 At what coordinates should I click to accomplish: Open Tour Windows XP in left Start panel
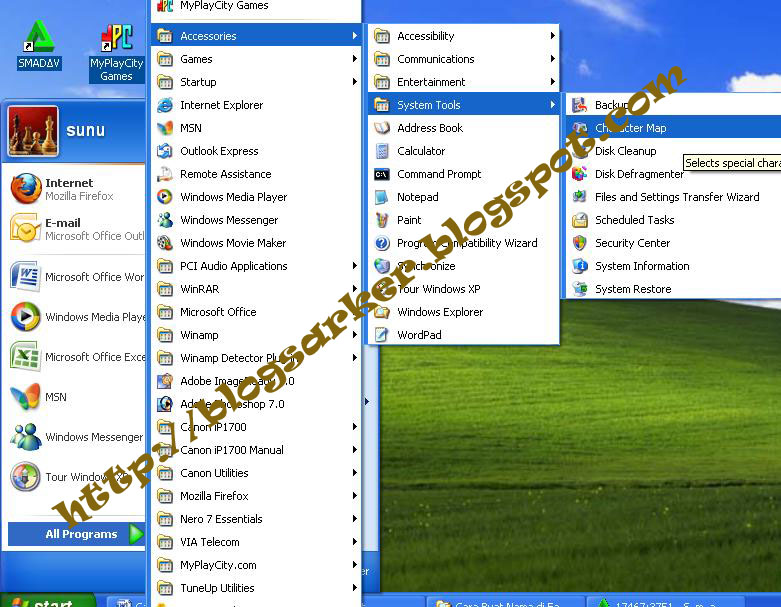pos(77,477)
